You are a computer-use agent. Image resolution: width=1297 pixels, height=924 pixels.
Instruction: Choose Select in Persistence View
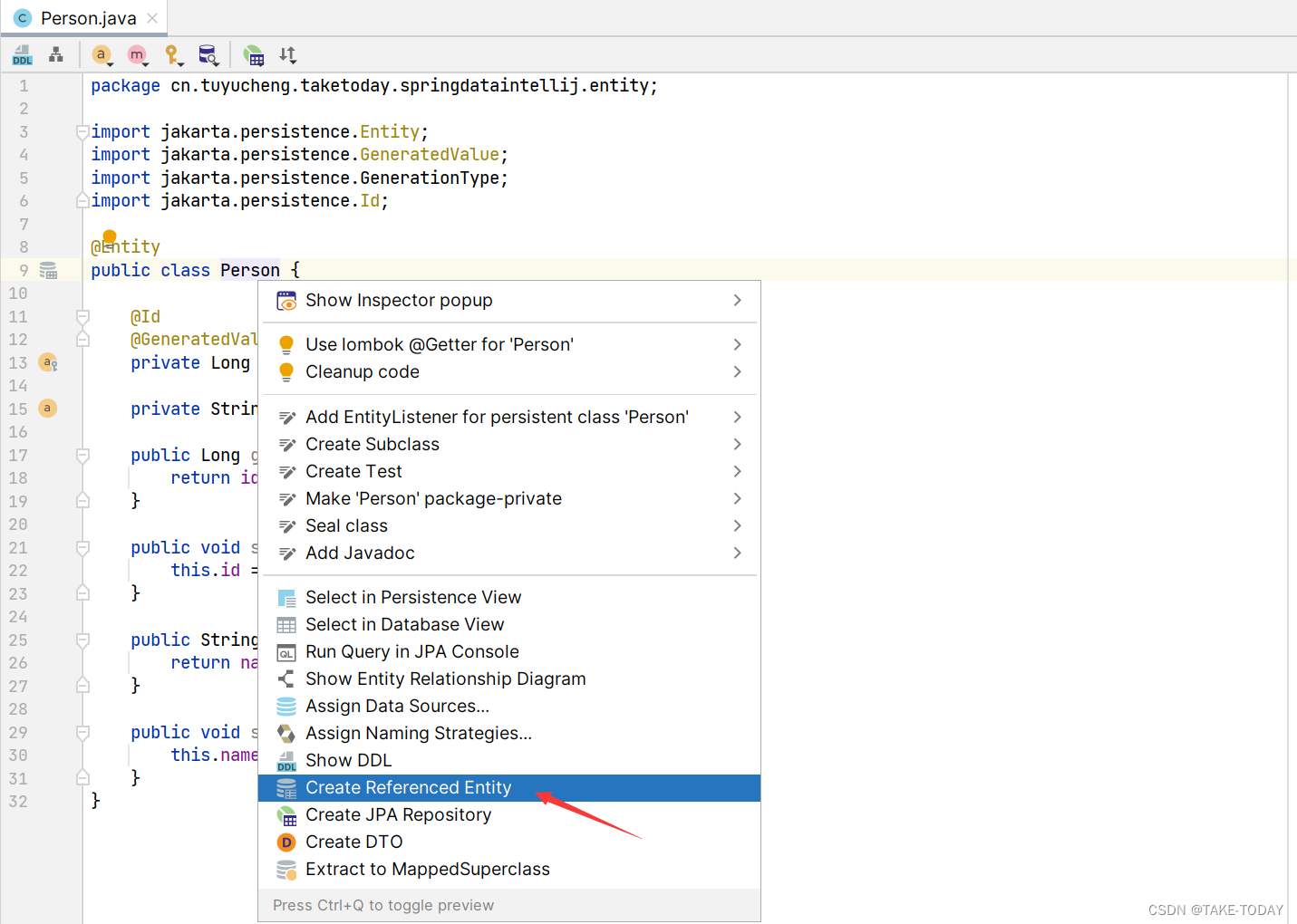pyautogui.click(x=509, y=597)
